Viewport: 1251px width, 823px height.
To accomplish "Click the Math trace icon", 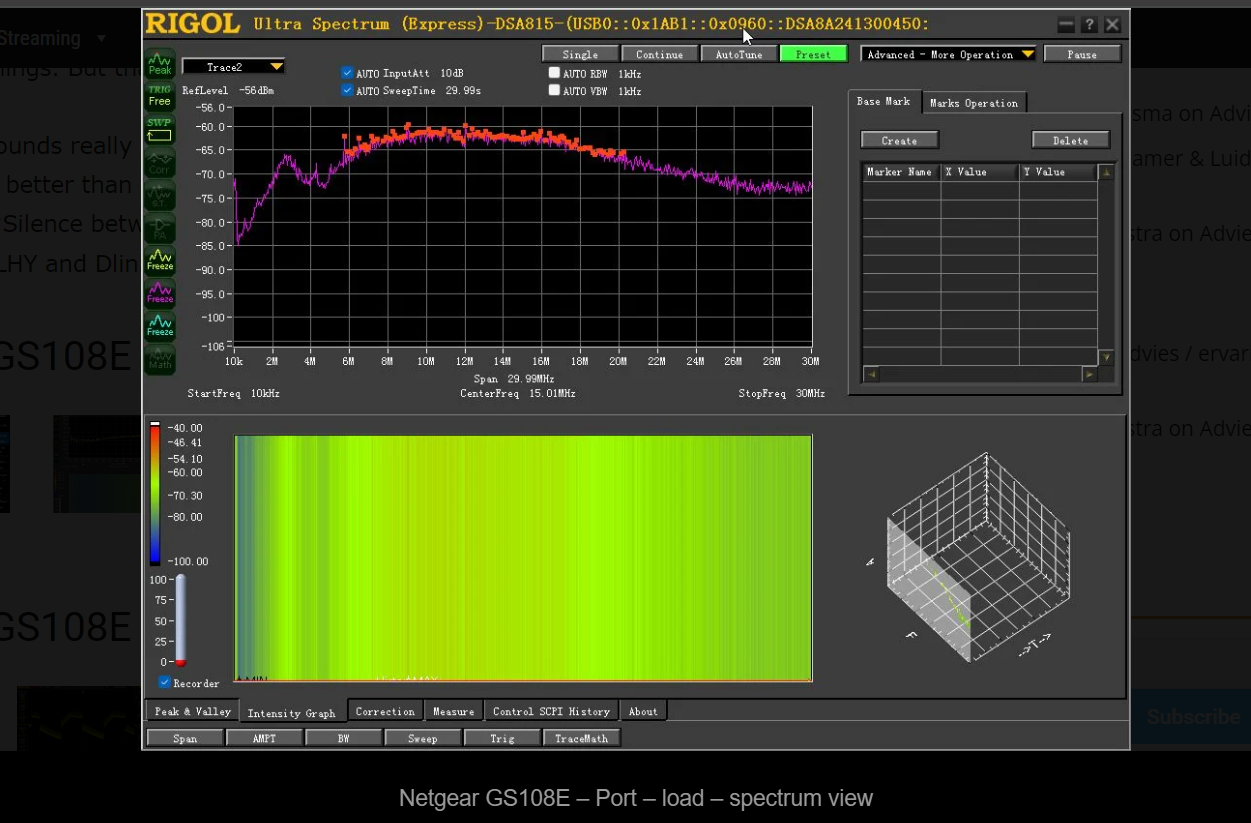I will click(160, 359).
